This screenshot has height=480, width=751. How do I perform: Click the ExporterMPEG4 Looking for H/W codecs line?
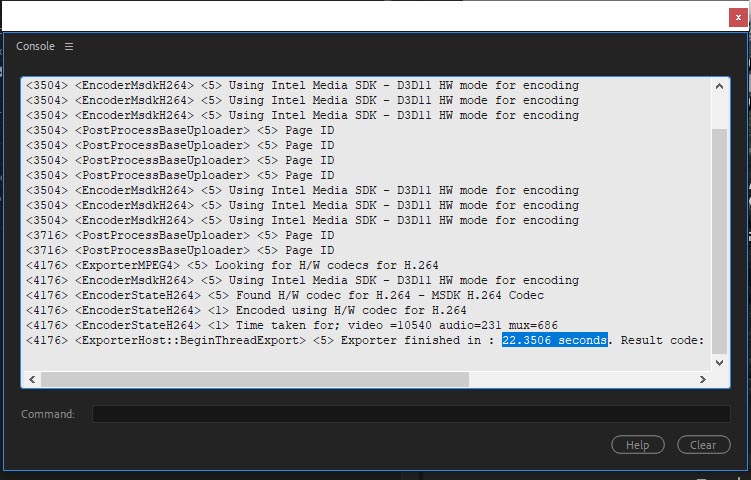(x=232, y=265)
